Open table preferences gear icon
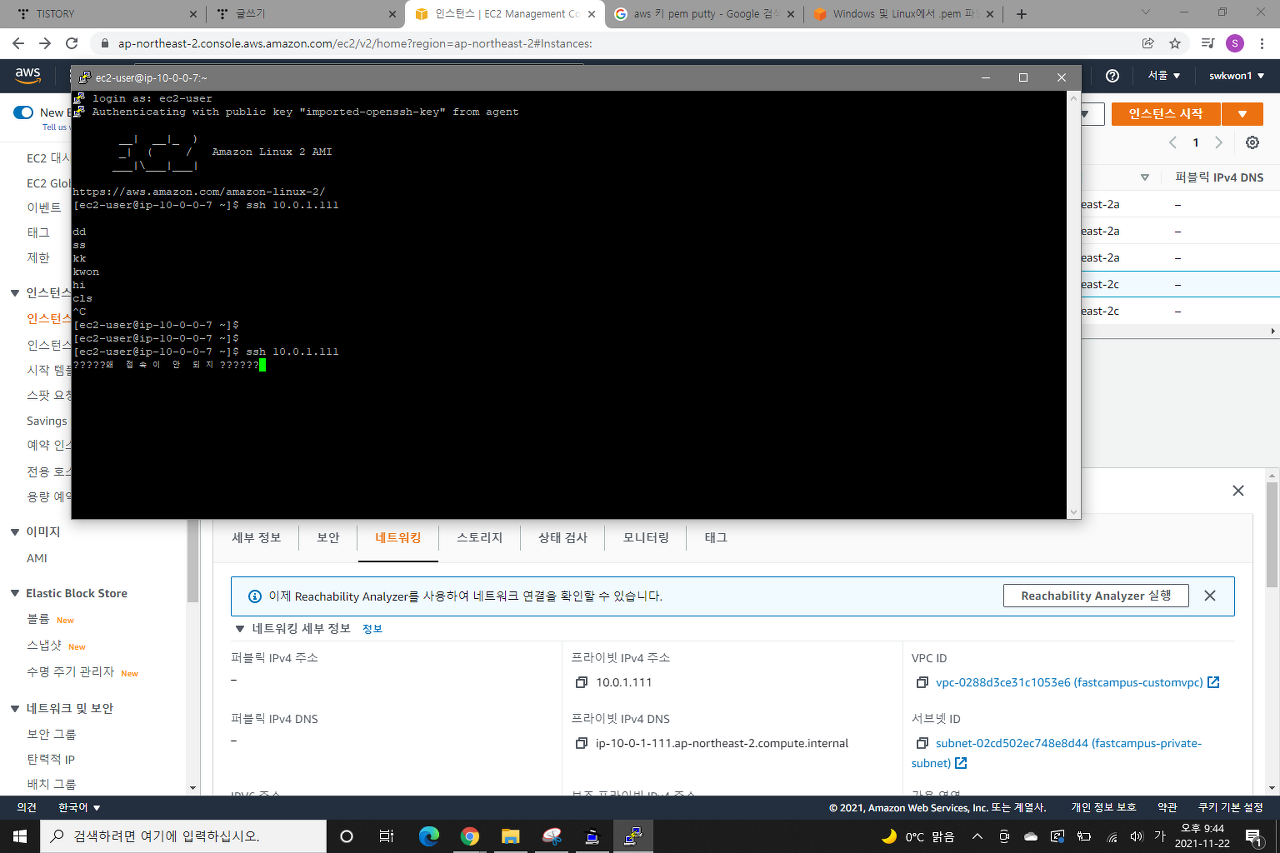The width and height of the screenshot is (1280, 853). (1252, 143)
